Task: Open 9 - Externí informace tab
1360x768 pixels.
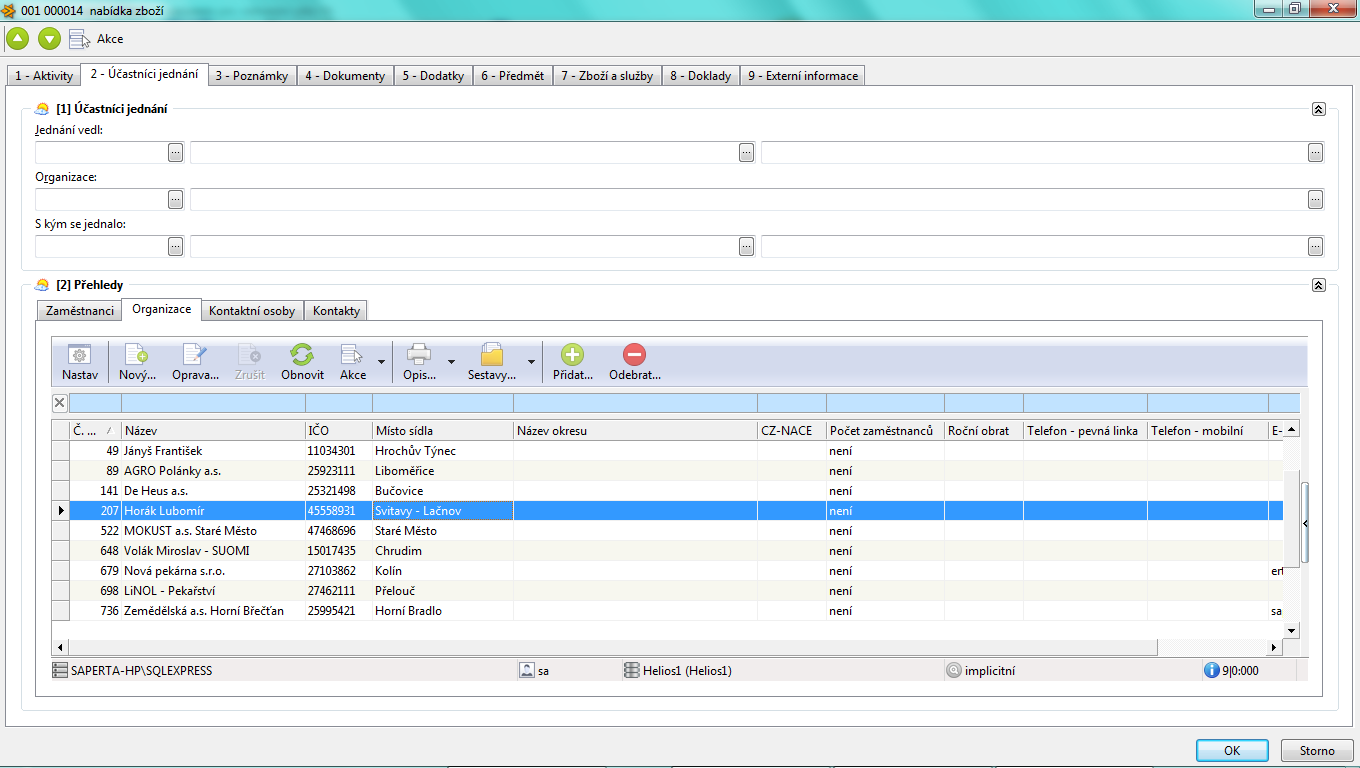Action: (x=802, y=76)
